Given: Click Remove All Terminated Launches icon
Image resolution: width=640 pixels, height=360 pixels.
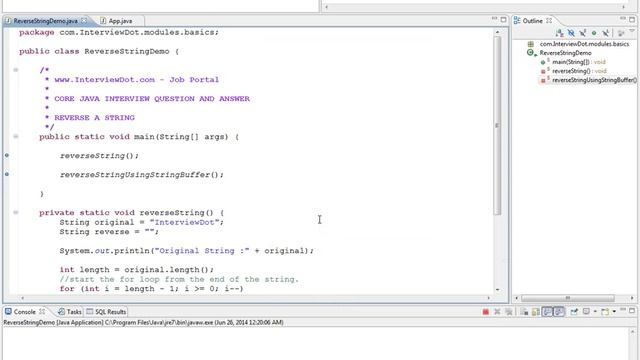Looking at the screenshot, I should click(x=509, y=312).
